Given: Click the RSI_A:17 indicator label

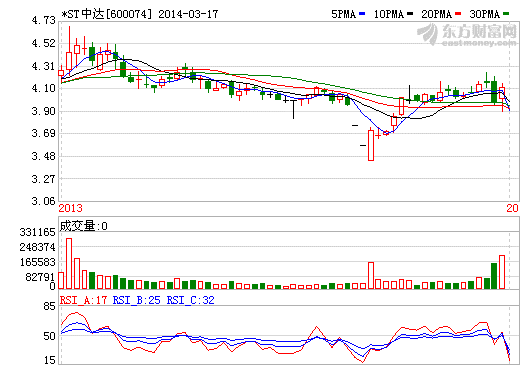Looking at the screenshot, I should [83, 300].
